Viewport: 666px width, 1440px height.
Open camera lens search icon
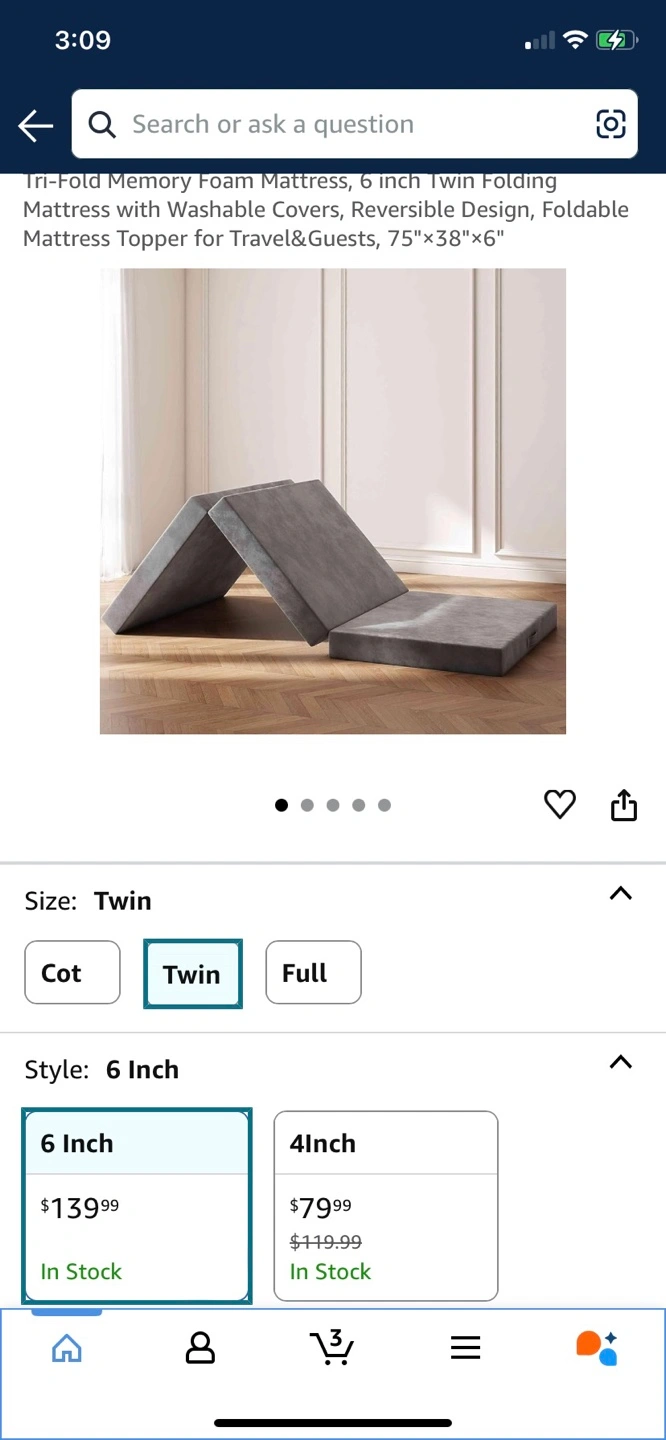pyautogui.click(x=610, y=124)
